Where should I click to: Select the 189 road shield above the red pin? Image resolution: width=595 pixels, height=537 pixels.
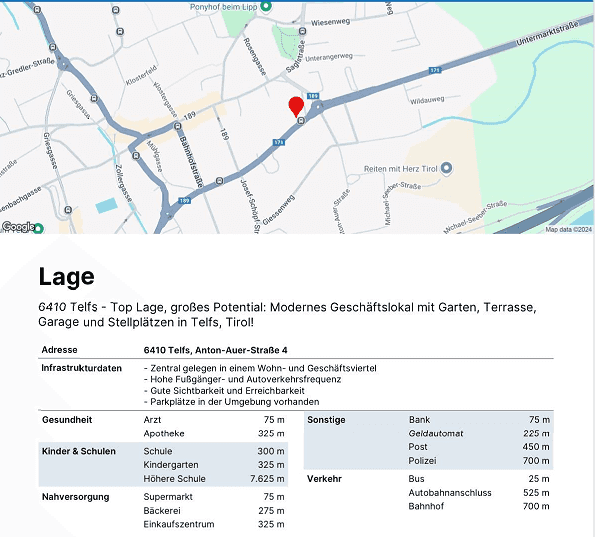click(313, 96)
